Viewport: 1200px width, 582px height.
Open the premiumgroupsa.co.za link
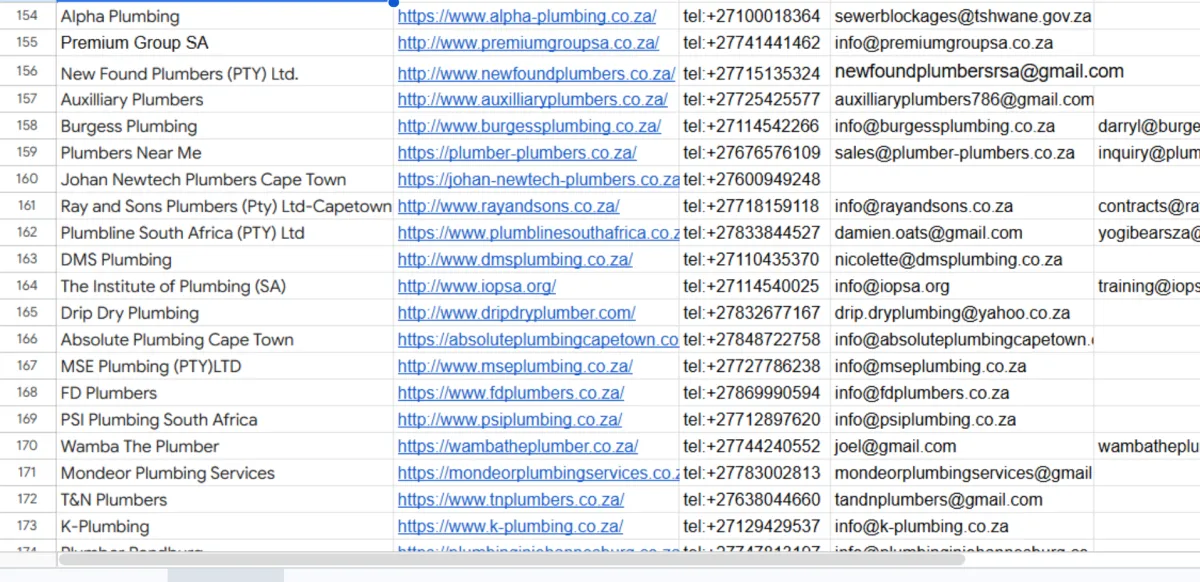coord(528,43)
